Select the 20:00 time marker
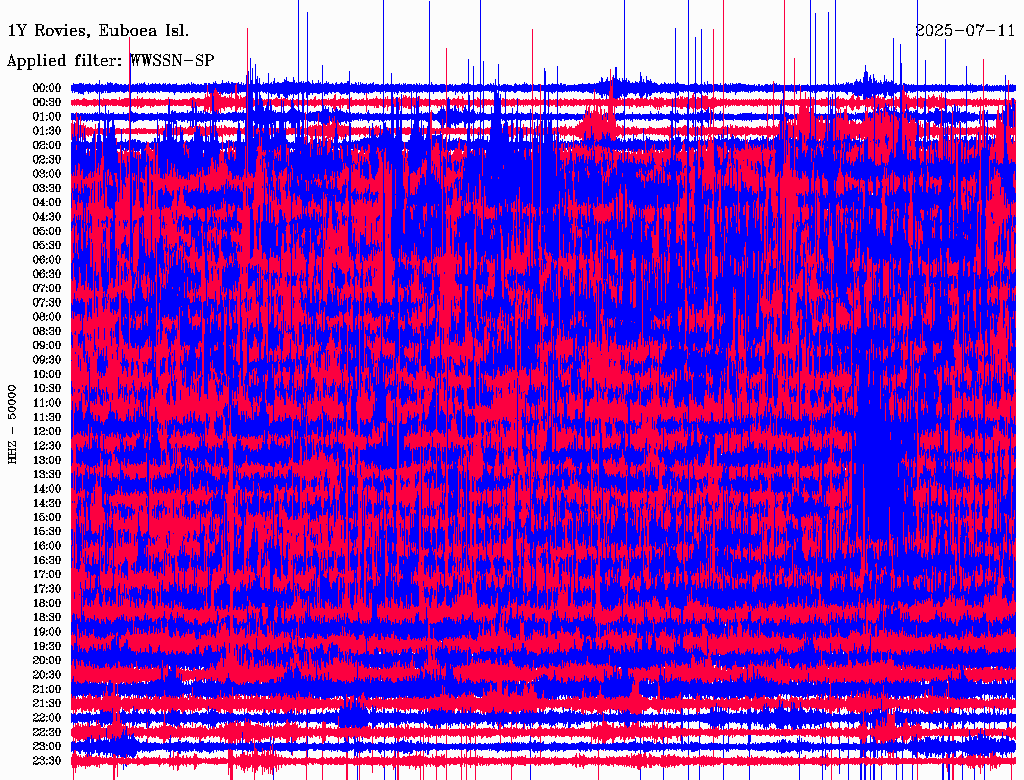Screen dimensions: 1024x780 pyautogui.click(x=48, y=660)
